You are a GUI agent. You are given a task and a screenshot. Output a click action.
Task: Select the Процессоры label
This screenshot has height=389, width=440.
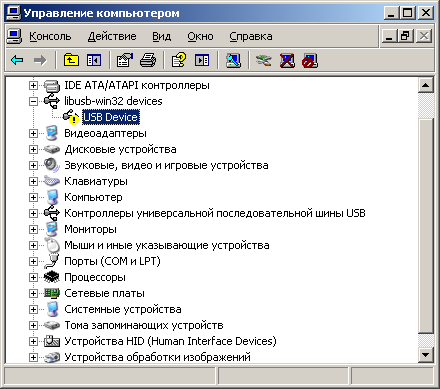[95, 277]
